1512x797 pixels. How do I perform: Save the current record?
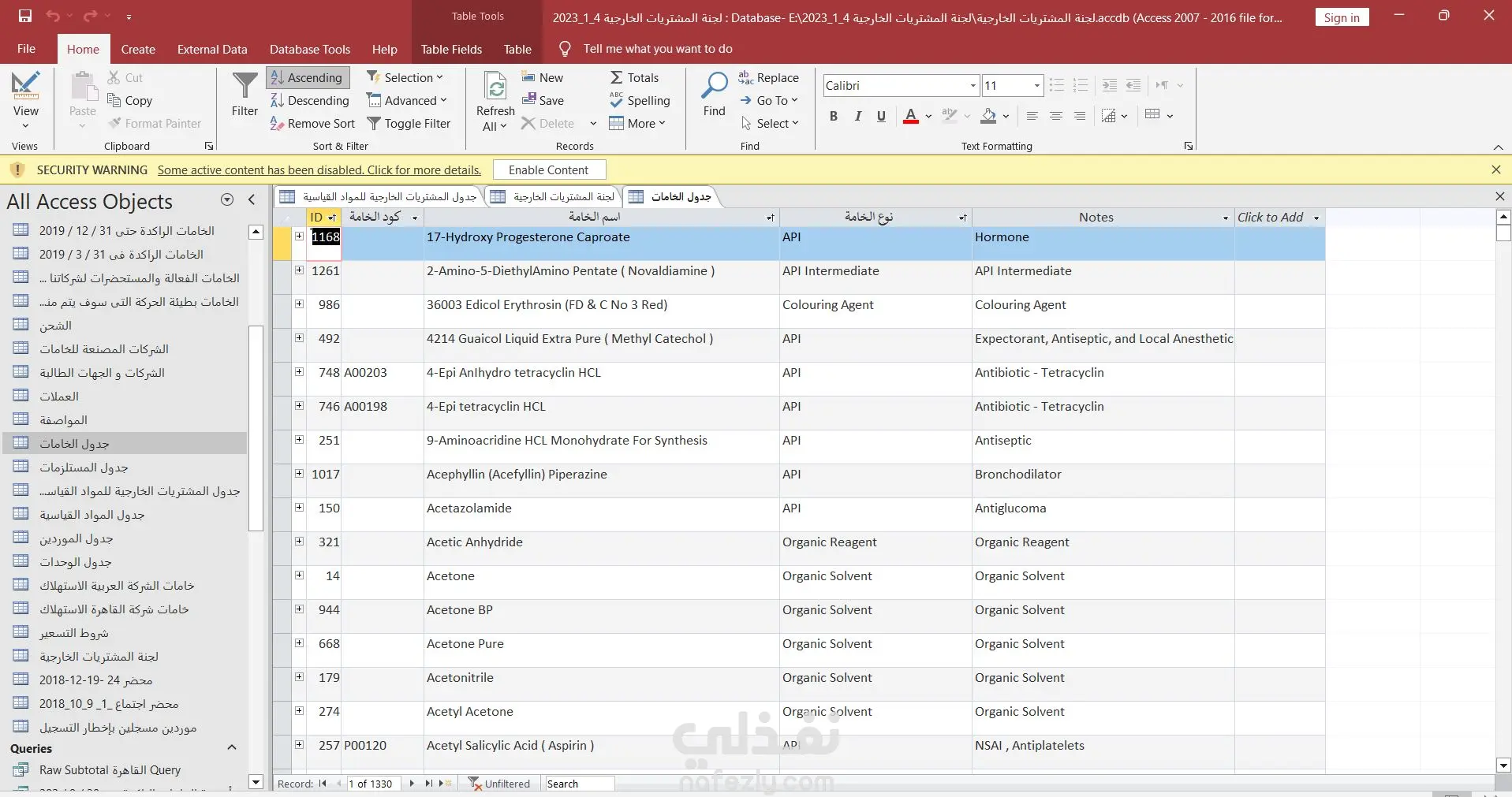tap(543, 100)
